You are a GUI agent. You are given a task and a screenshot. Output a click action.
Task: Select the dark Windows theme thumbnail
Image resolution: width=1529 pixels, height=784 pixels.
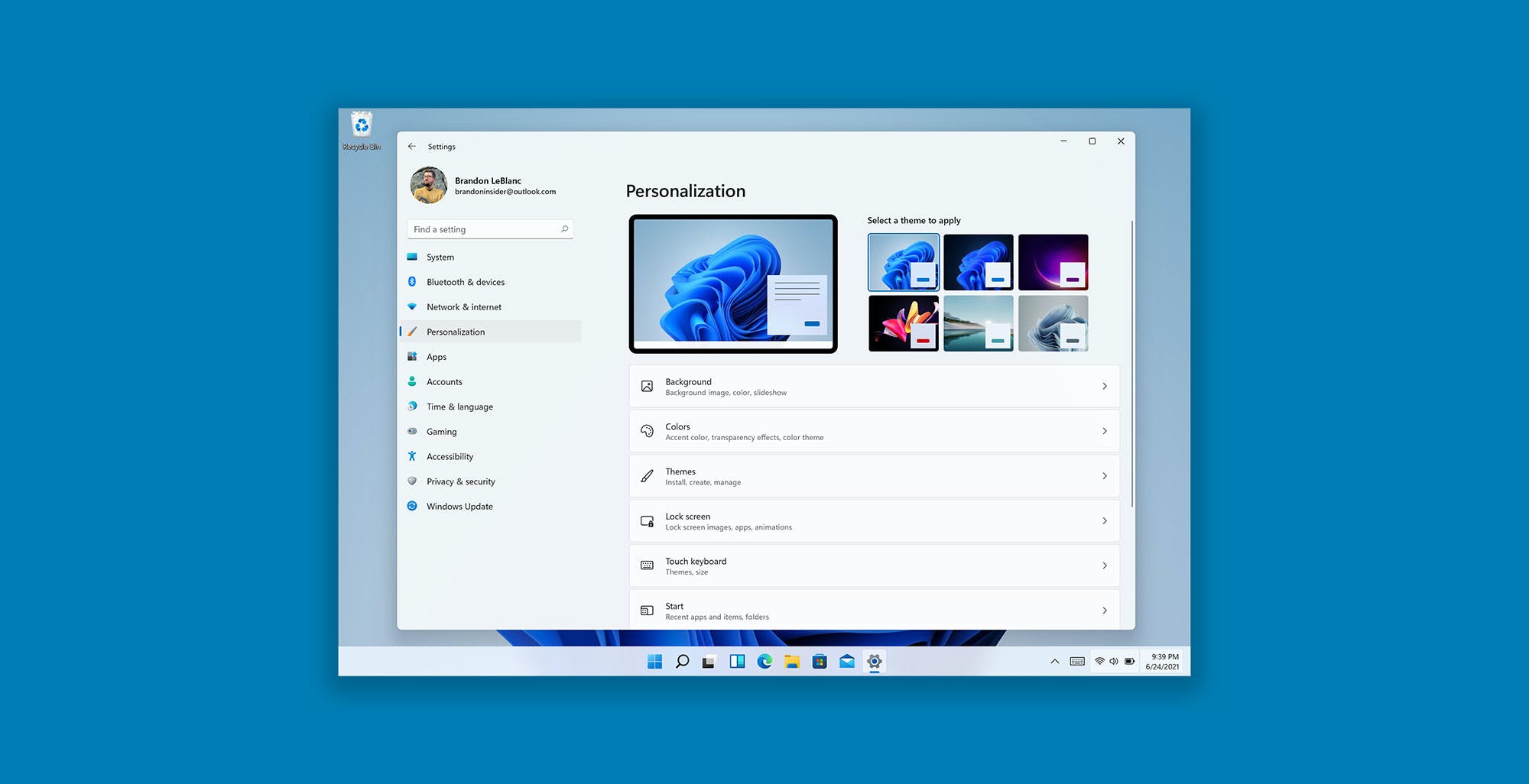[978, 261]
